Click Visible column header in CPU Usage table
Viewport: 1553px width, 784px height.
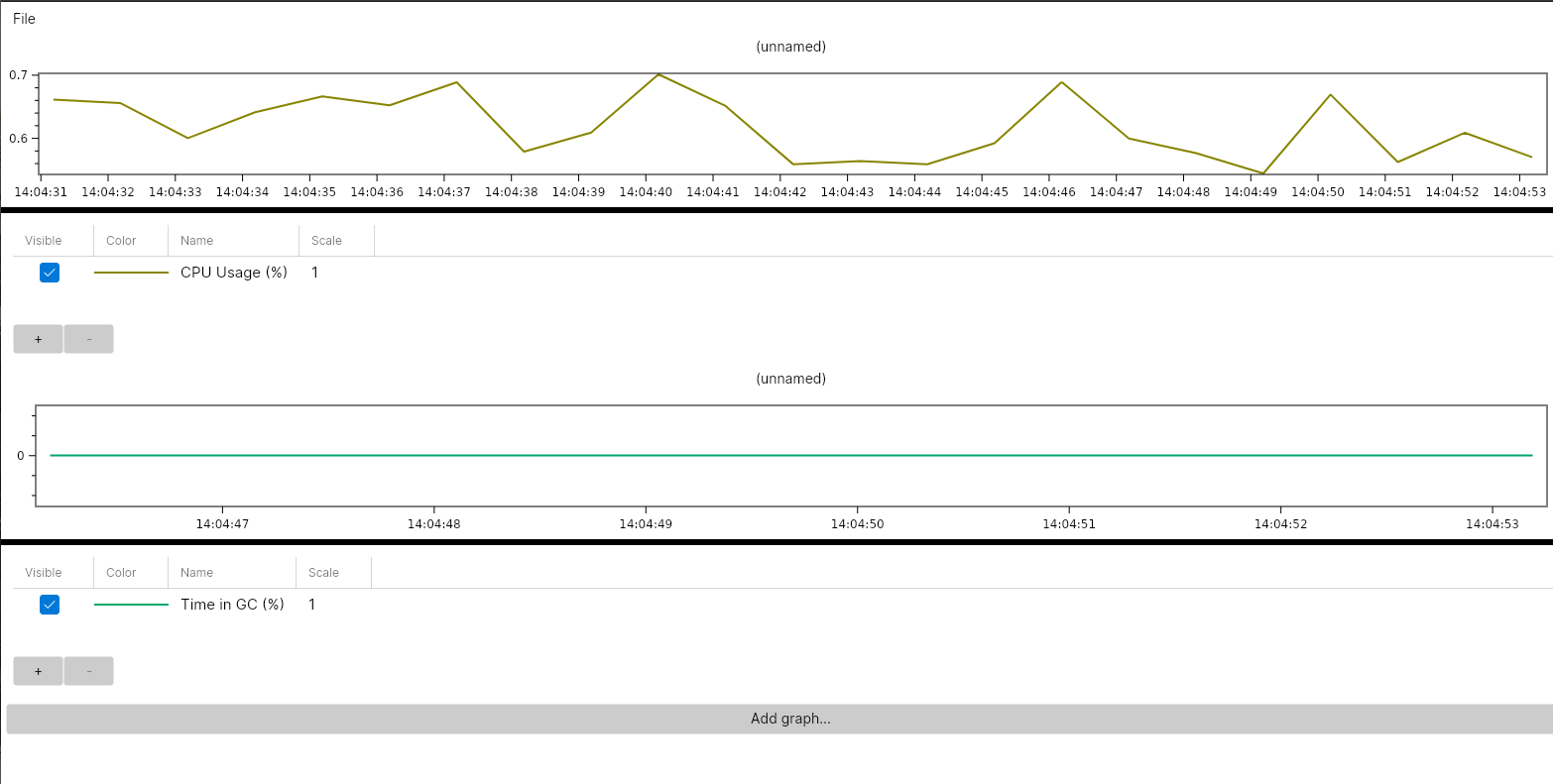(x=44, y=241)
